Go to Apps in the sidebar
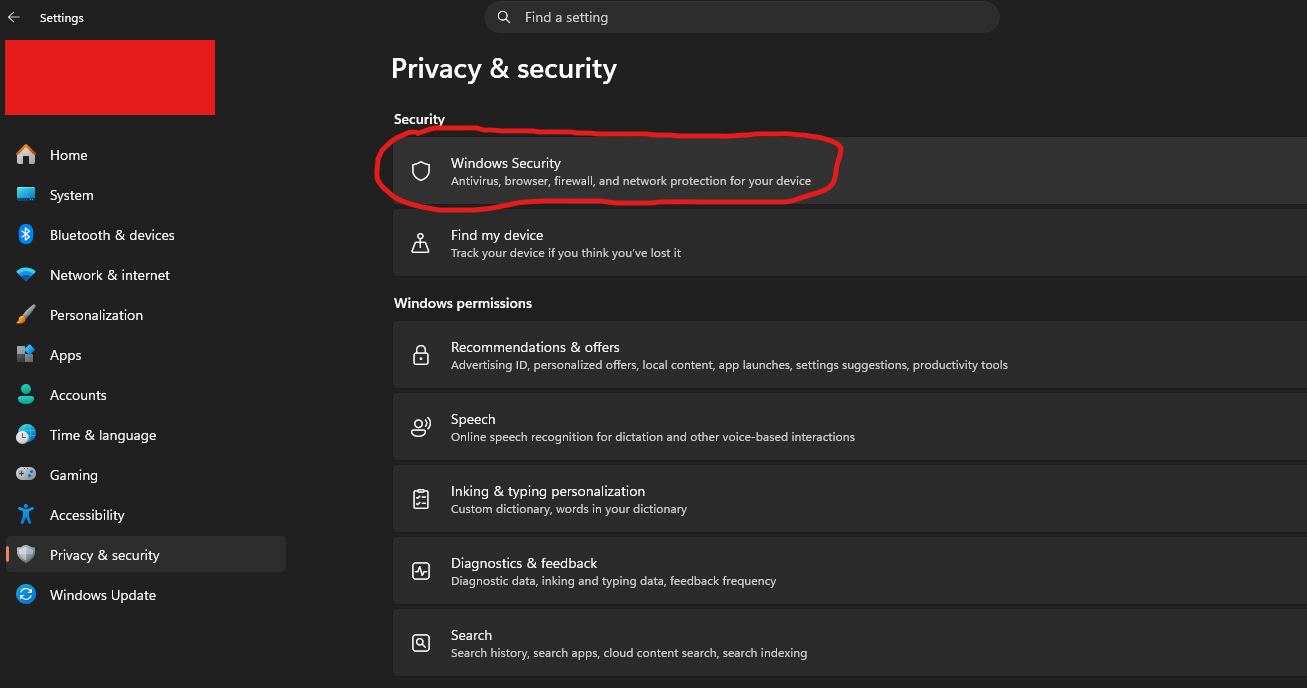 point(66,355)
